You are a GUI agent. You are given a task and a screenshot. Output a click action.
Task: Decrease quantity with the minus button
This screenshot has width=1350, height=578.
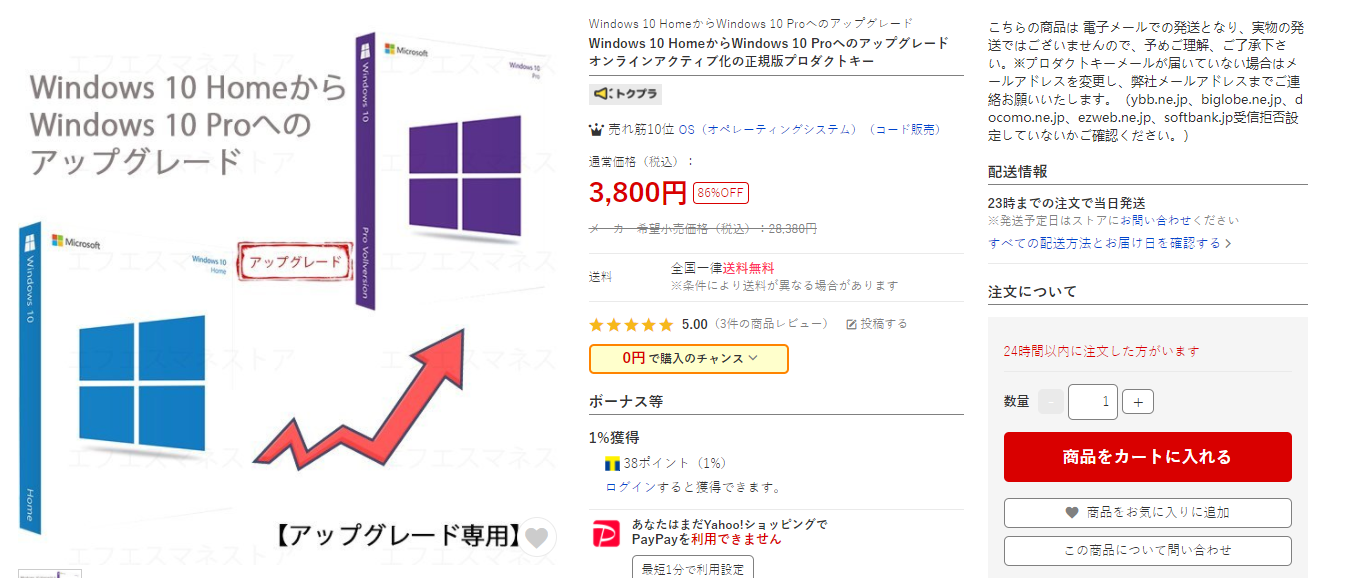1051,402
